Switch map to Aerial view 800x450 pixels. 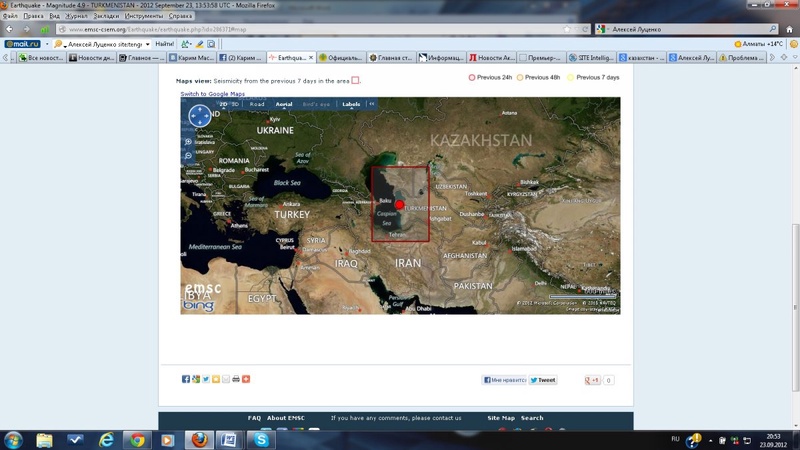(285, 103)
